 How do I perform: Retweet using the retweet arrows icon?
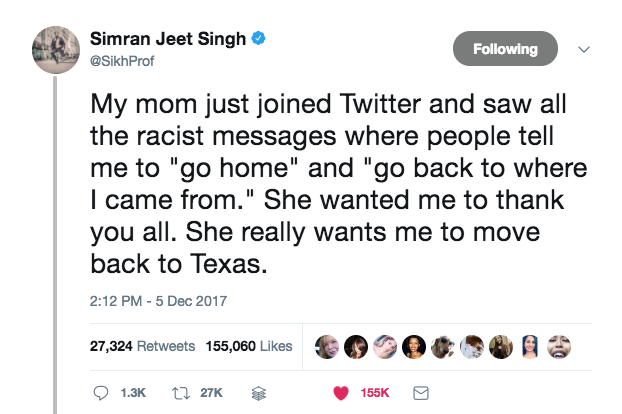tap(183, 394)
